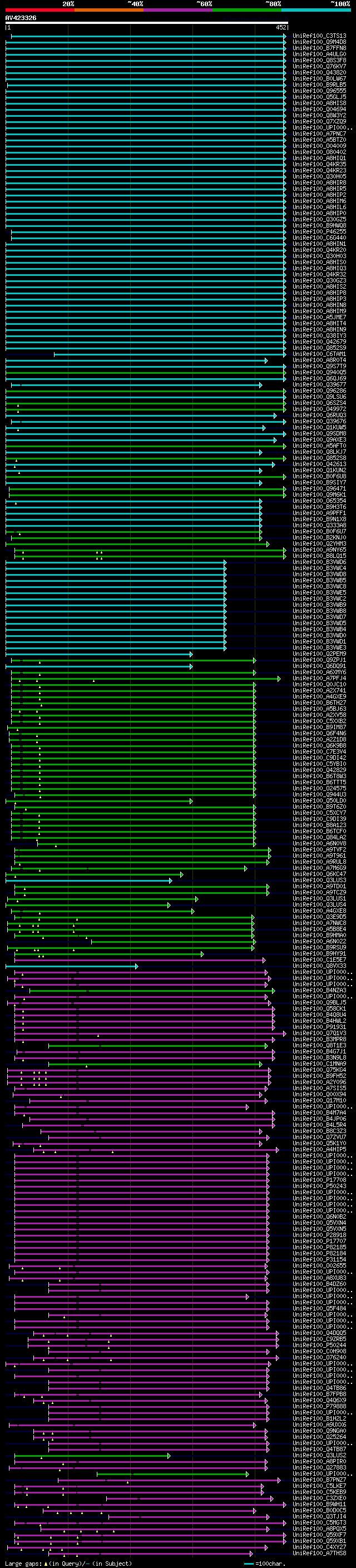Select the label UniRef100_Q940Q5
This screenshot has width=356, height=1568.
[319, 373]
